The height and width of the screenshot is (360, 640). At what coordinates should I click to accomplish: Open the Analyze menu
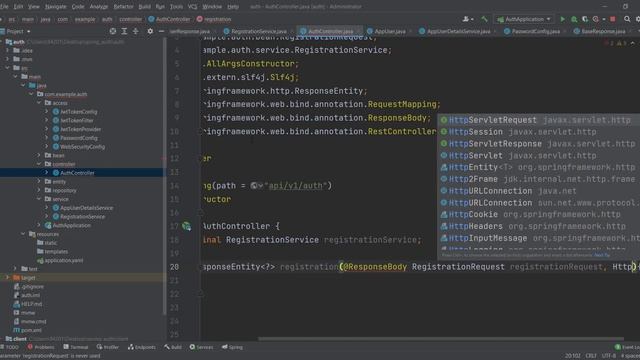click(x=99, y=7)
